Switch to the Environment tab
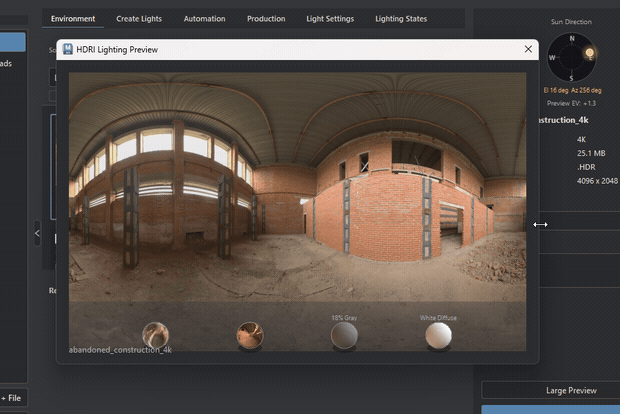620x414 pixels. pos(73,19)
